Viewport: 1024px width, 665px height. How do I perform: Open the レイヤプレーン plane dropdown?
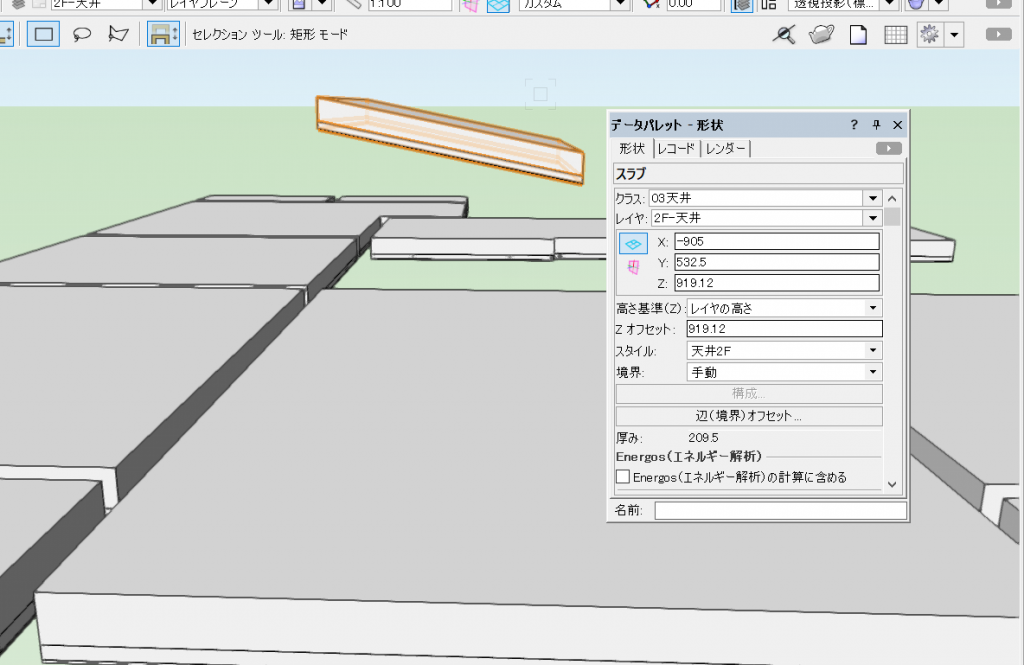tap(268, 4)
